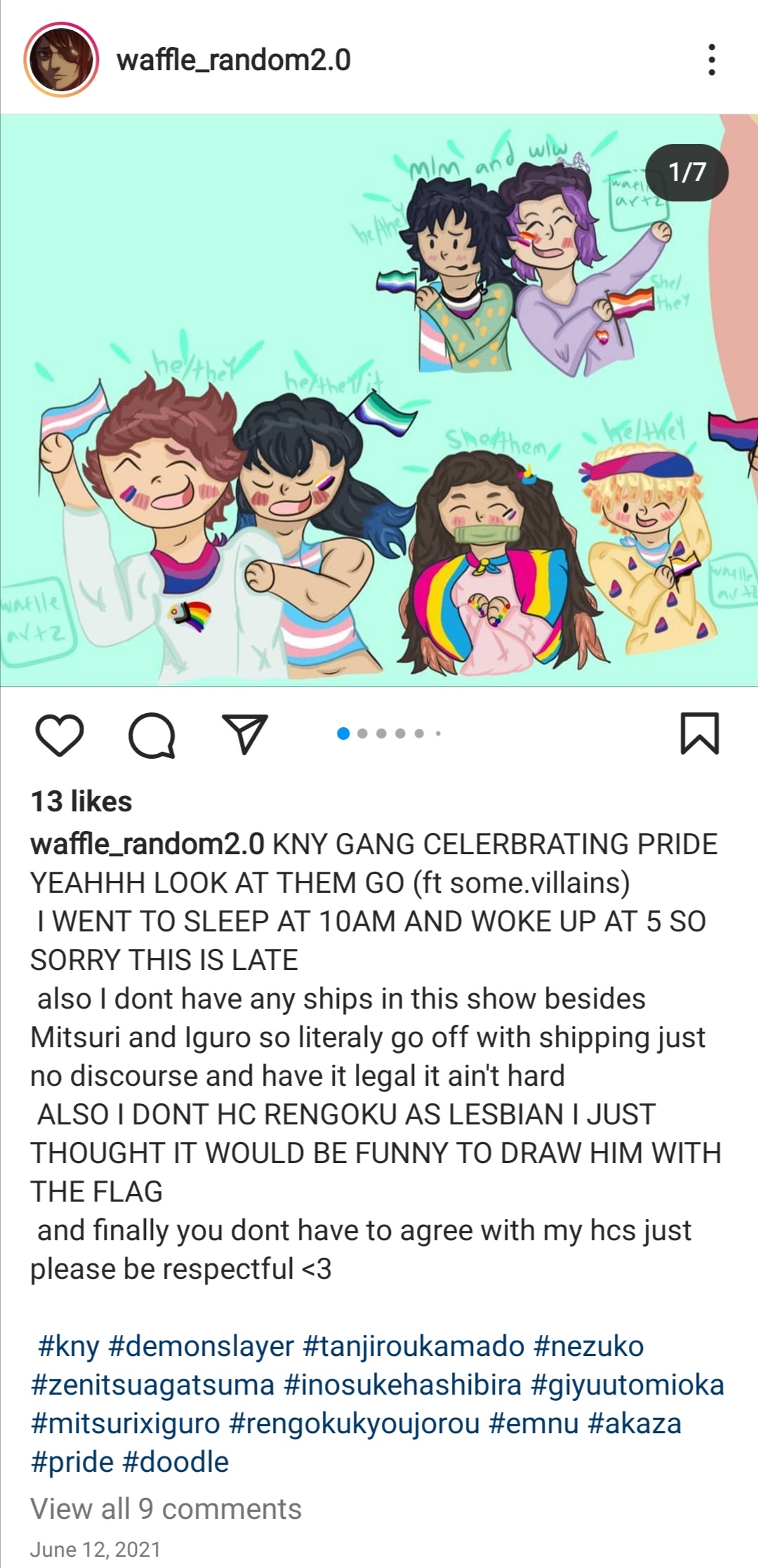Share post using paper plane icon
The image size is (758, 1568).
245,734
